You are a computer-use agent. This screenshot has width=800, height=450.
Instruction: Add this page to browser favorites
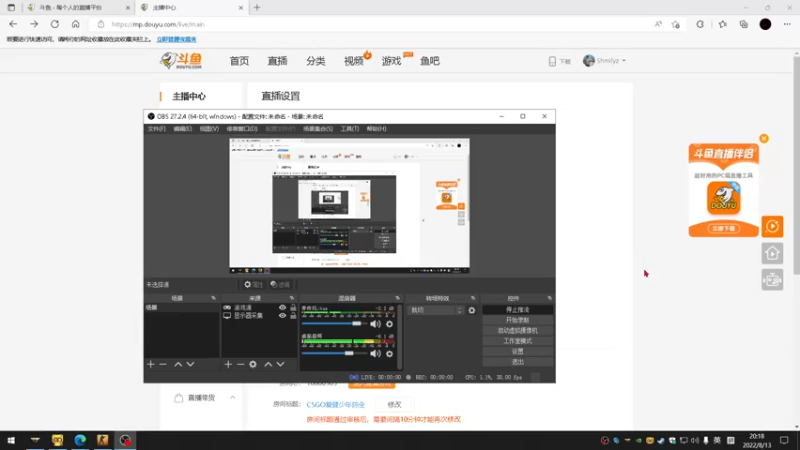click(676, 24)
